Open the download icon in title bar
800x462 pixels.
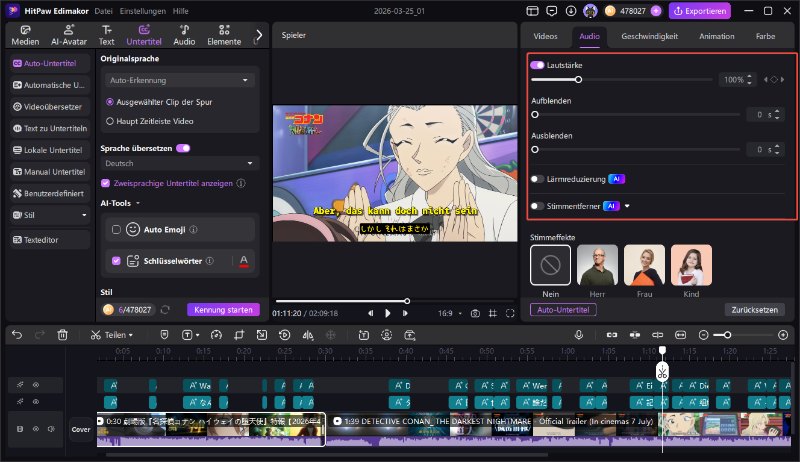tap(571, 11)
